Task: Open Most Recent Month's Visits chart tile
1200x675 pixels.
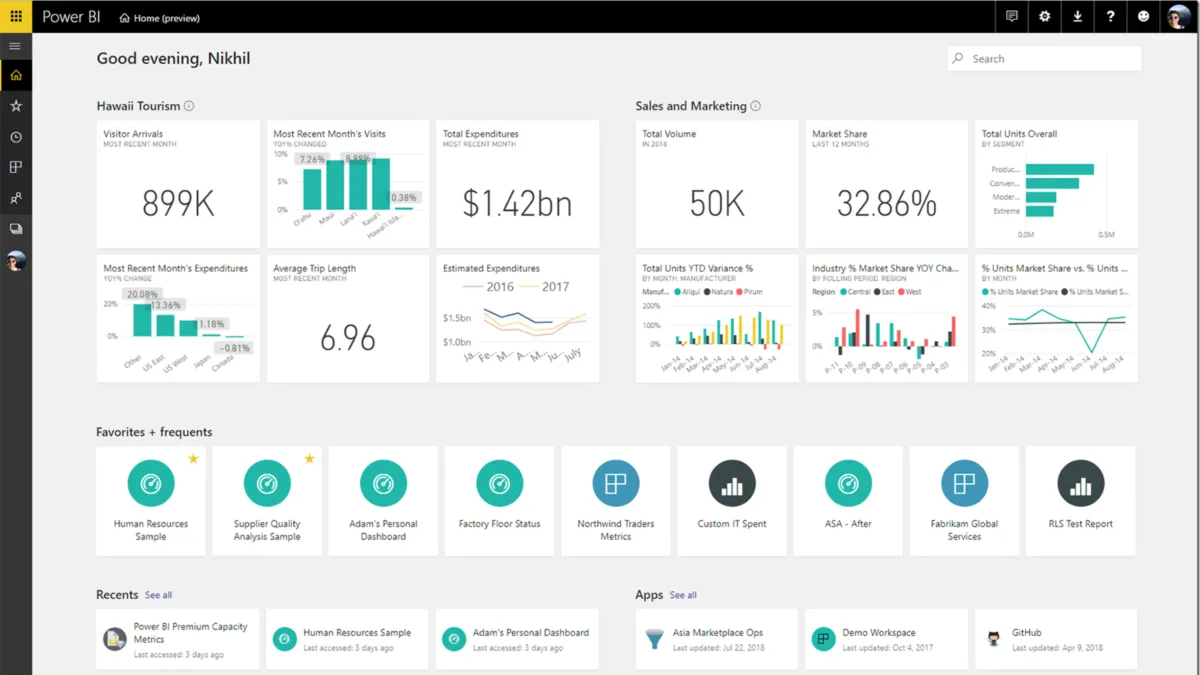Action: click(x=347, y=184)
